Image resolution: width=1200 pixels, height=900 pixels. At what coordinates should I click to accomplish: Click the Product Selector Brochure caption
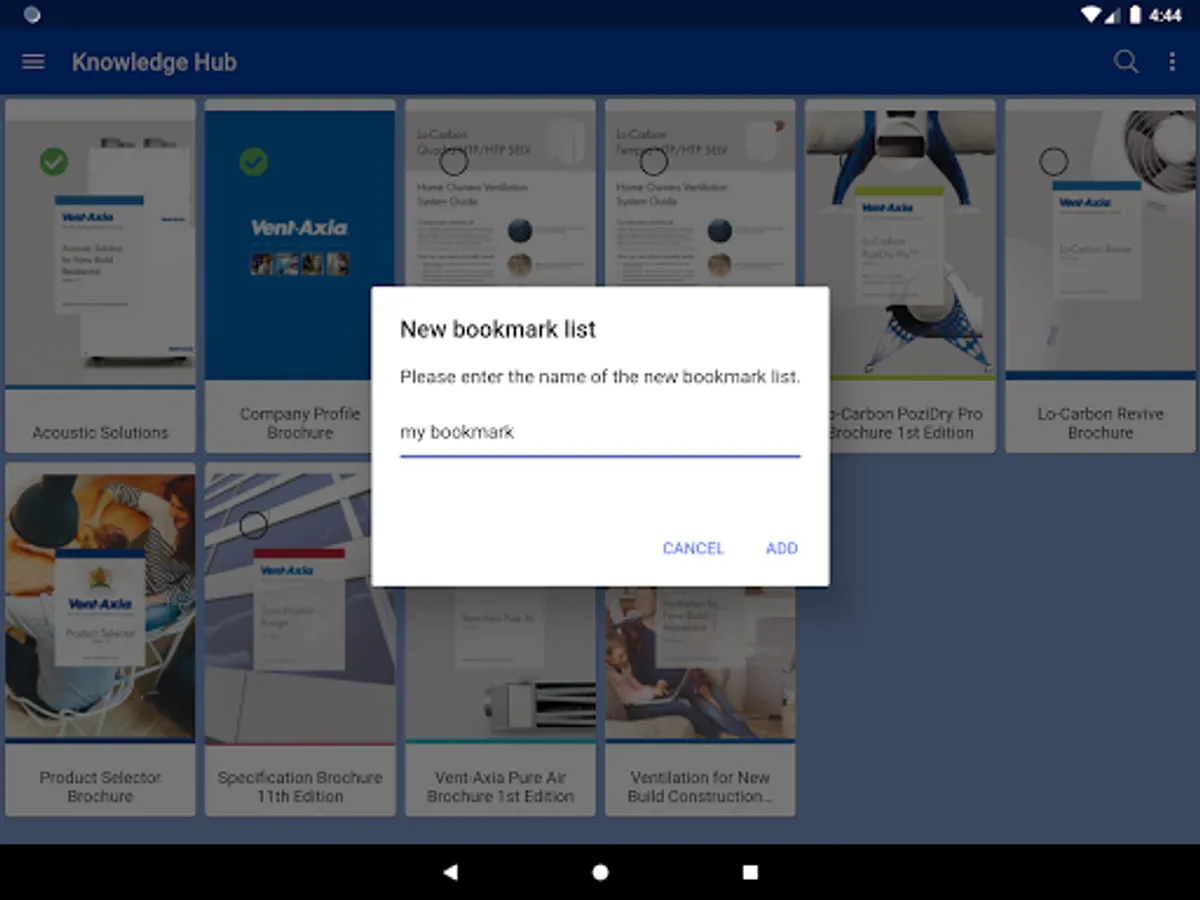coord(100,787)
